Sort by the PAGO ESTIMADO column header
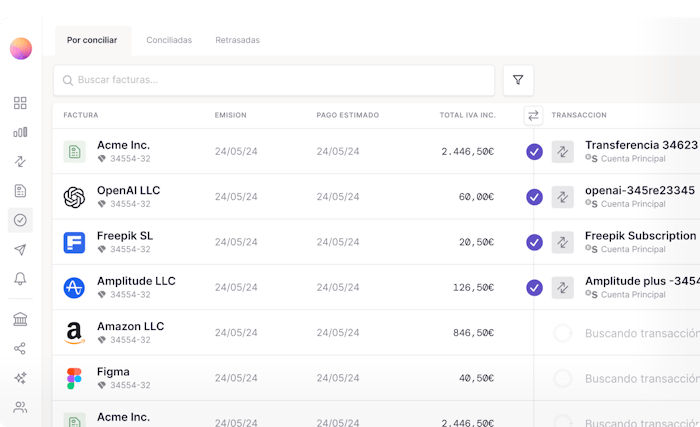Viewport: 700px width, 427px height. pyautogui.click(x=348, y=115)
